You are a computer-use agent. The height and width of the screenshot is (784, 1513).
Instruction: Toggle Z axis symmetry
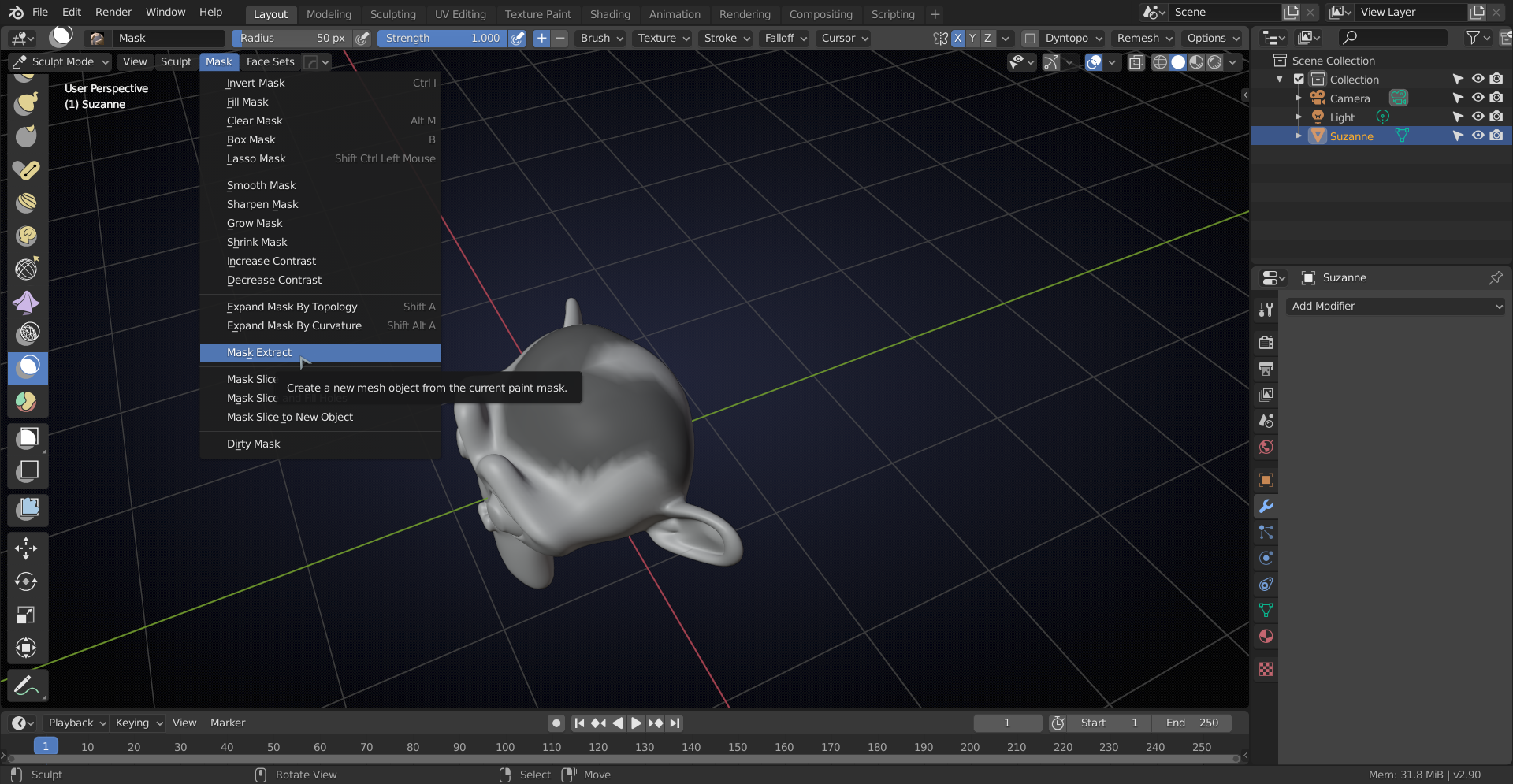[x=987, y=38]
